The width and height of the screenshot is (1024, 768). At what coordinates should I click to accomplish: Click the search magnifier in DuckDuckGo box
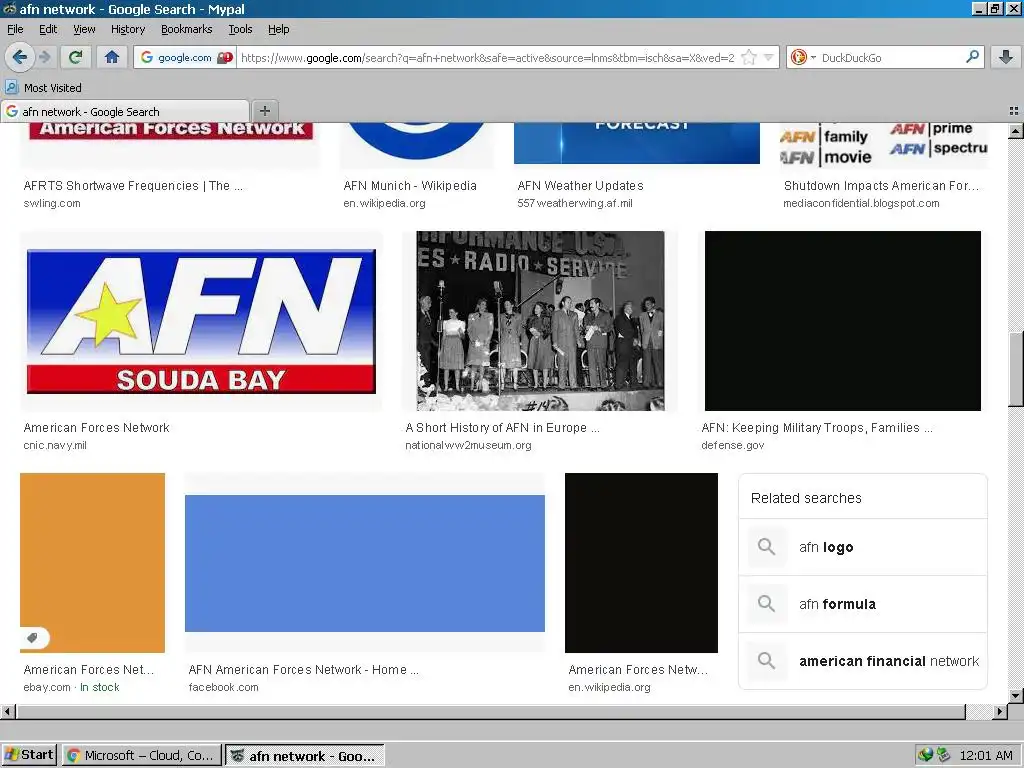pos(972,57)
